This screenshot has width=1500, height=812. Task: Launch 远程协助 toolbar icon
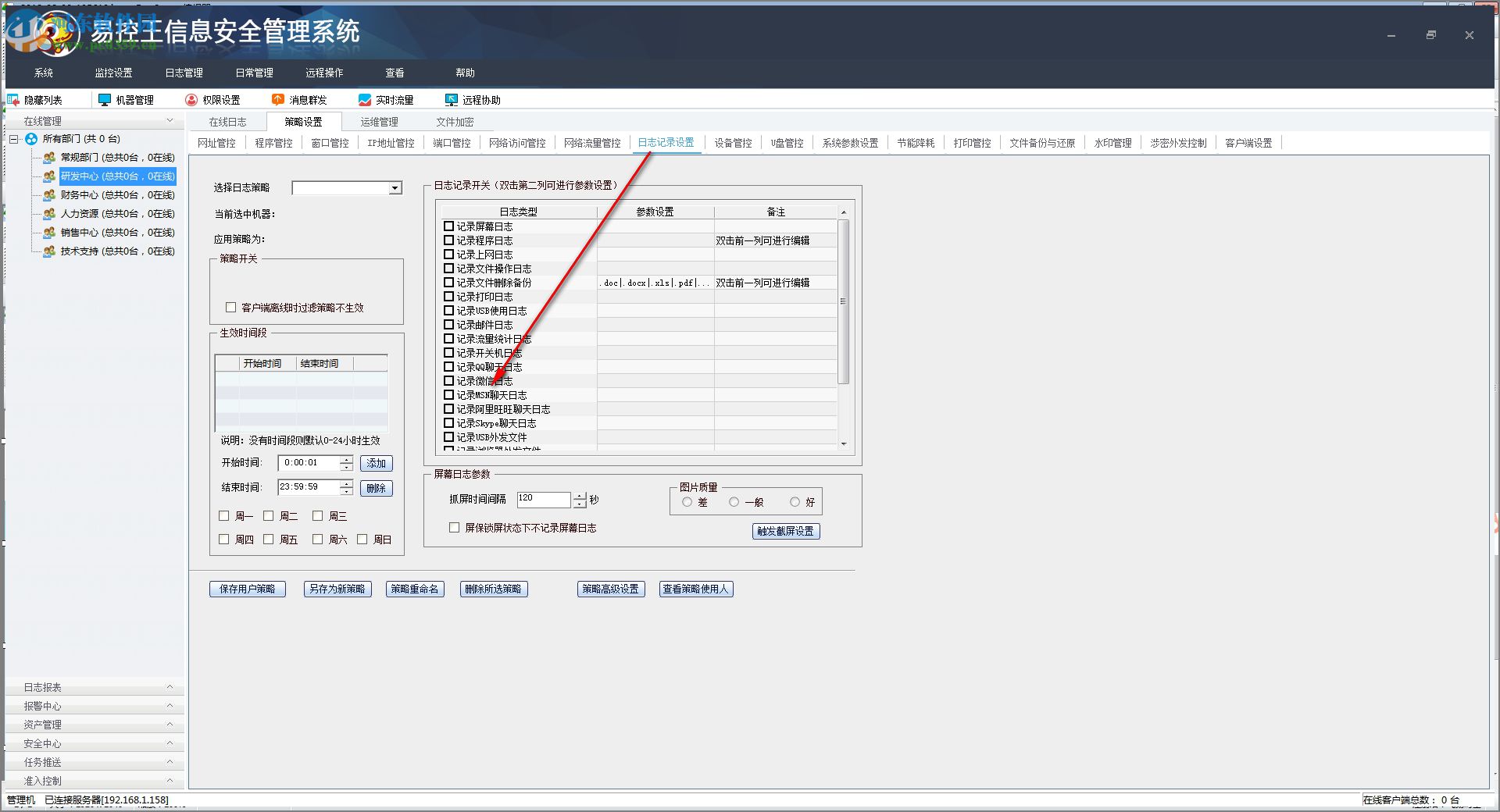[x=451, y=100]
